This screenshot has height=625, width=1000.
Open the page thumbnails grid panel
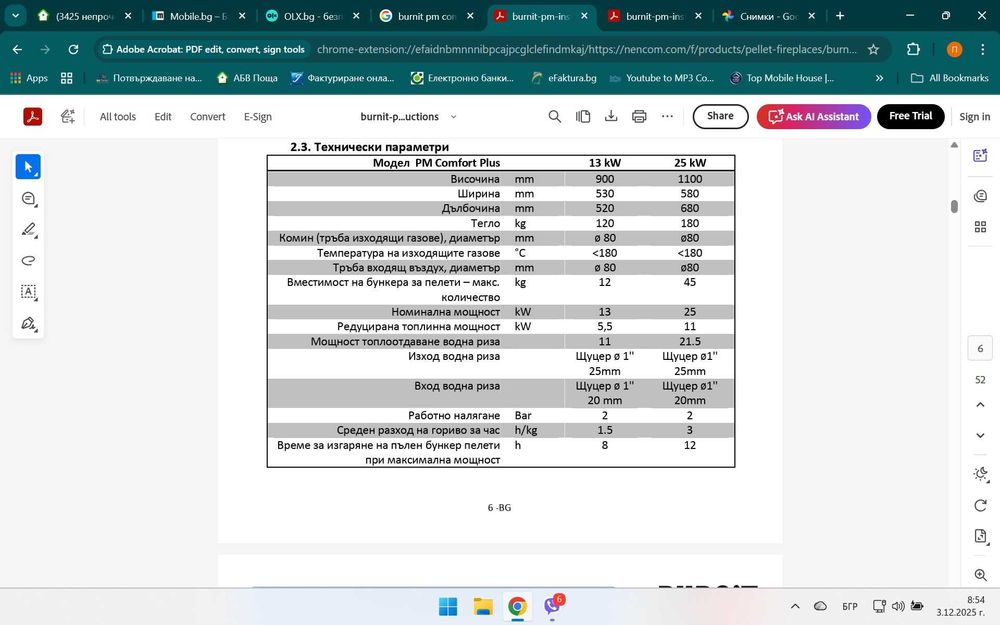(x=980, y=226)
